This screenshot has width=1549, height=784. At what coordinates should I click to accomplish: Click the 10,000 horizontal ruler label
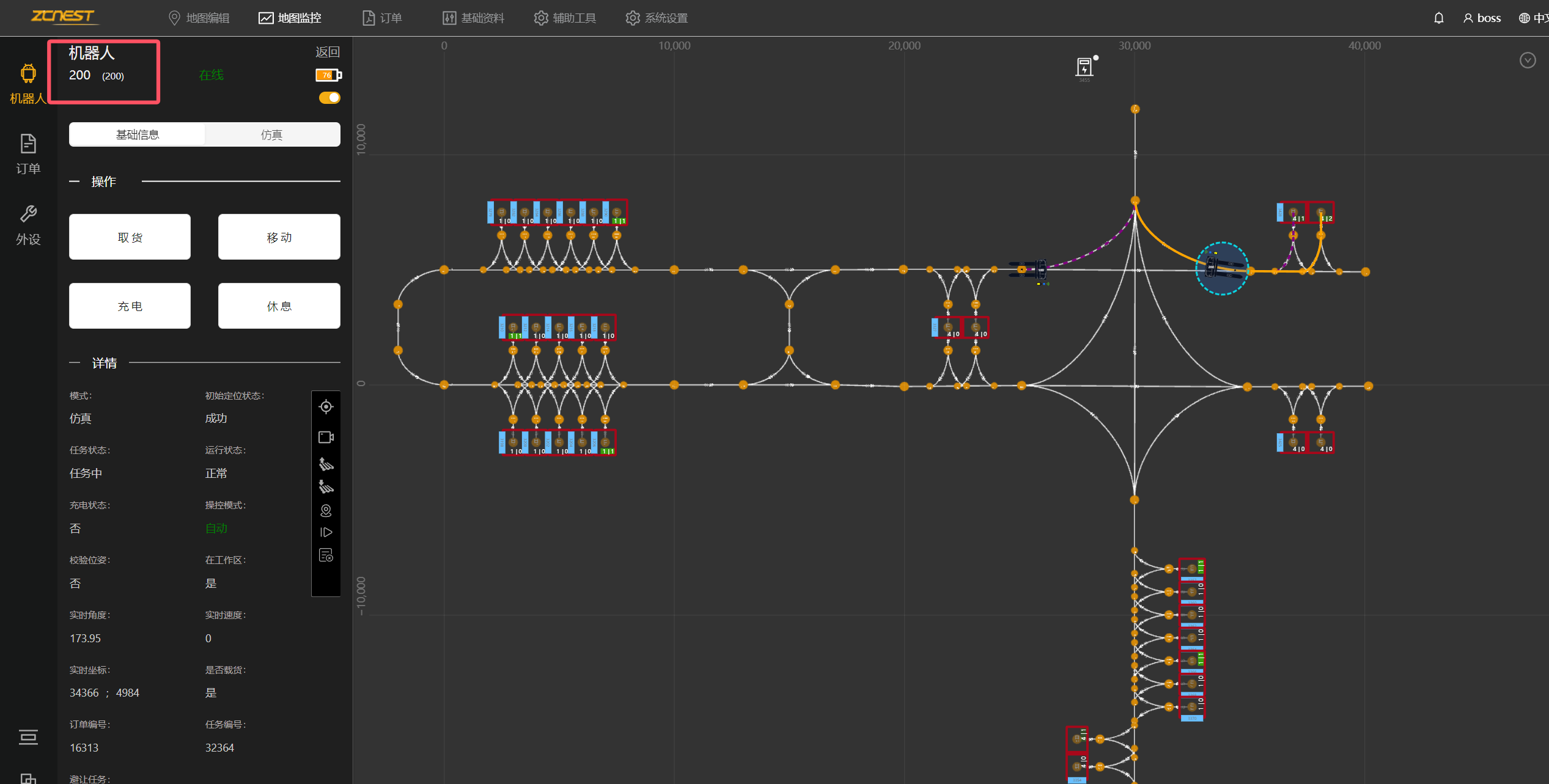674,46
